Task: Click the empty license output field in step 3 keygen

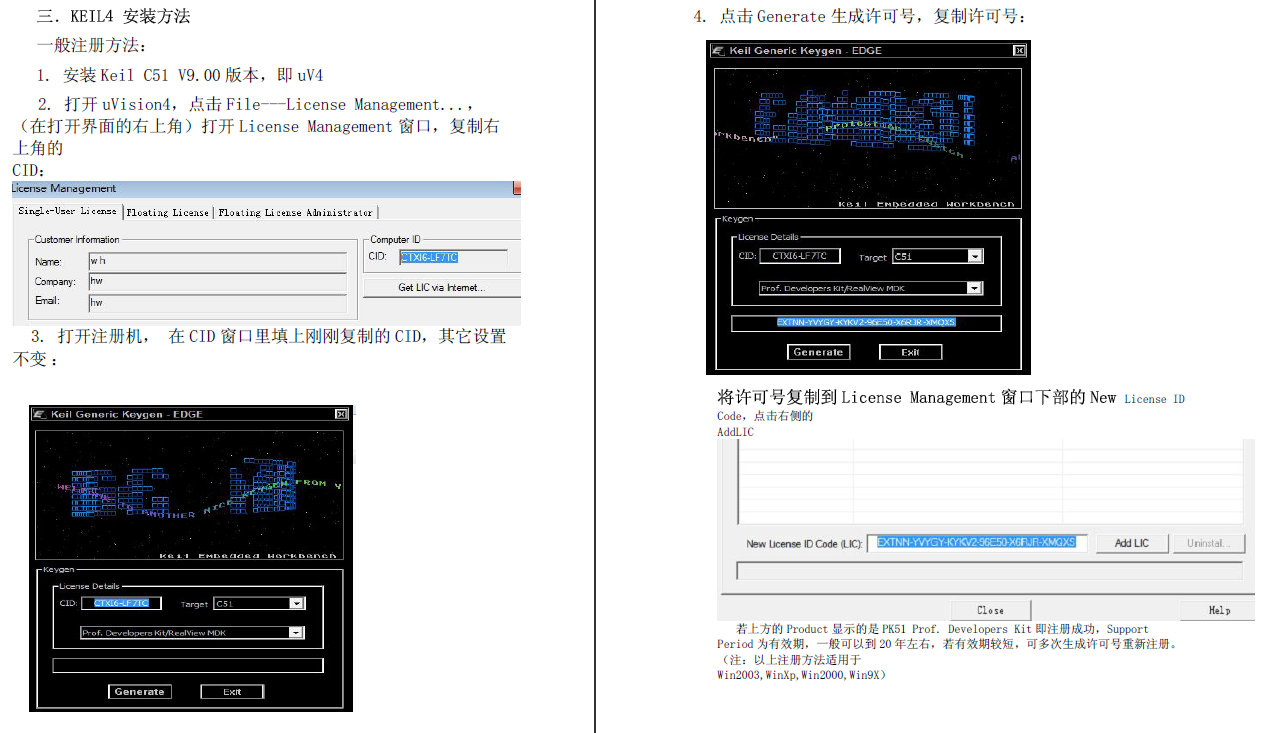Action: [x=188, y=665]
